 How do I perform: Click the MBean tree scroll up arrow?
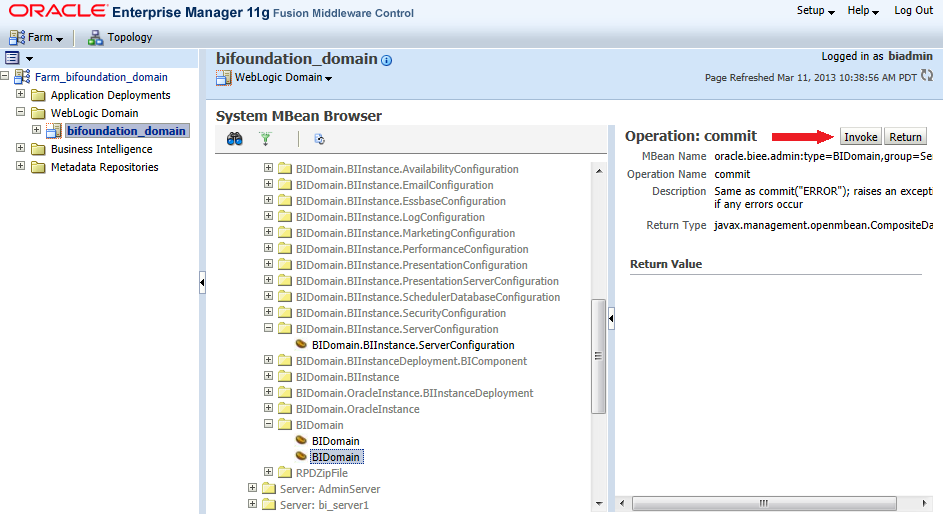[598, 171]
